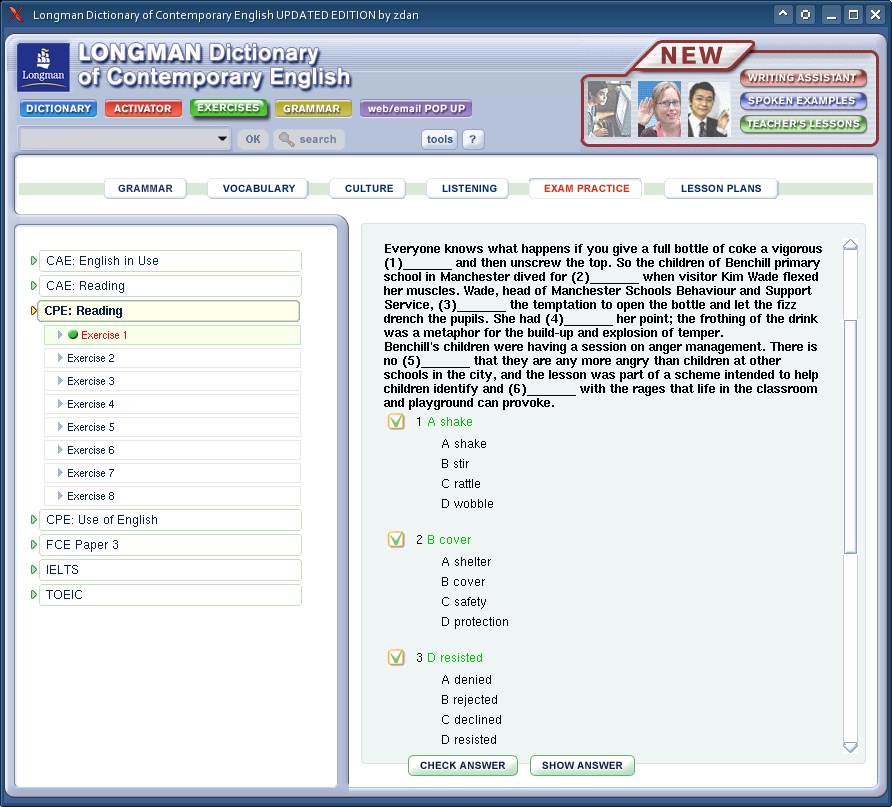Open Exercise 4 in the list
The height and width of the screenshot is (807, 892).
[x=172, y=404]
